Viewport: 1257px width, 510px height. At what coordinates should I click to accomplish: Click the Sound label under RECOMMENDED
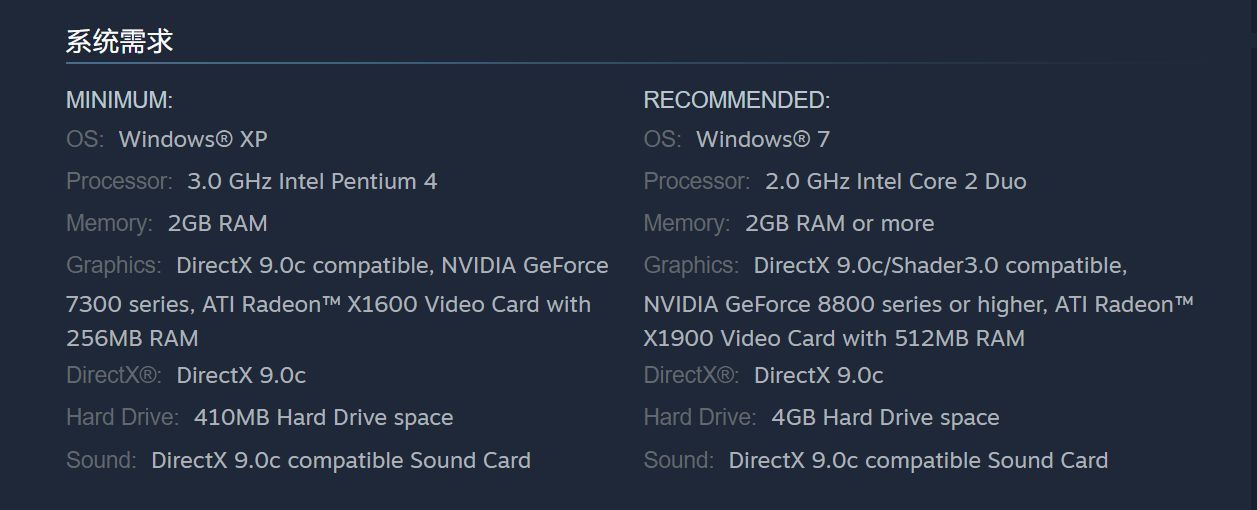[678, 460]
